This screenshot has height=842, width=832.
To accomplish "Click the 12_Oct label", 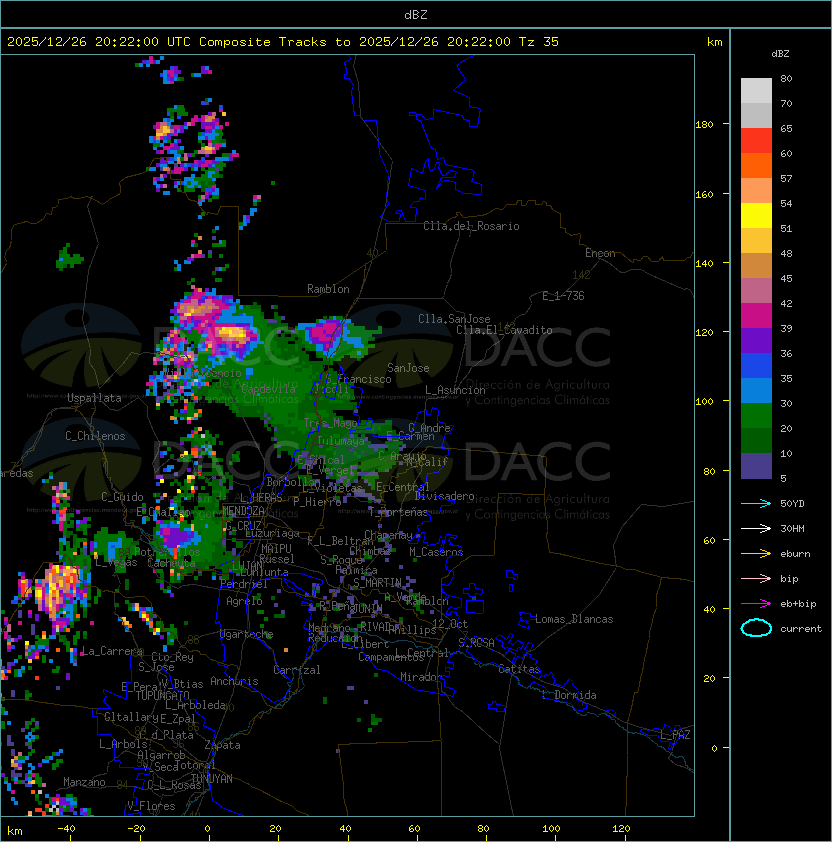I will [450, 624].
